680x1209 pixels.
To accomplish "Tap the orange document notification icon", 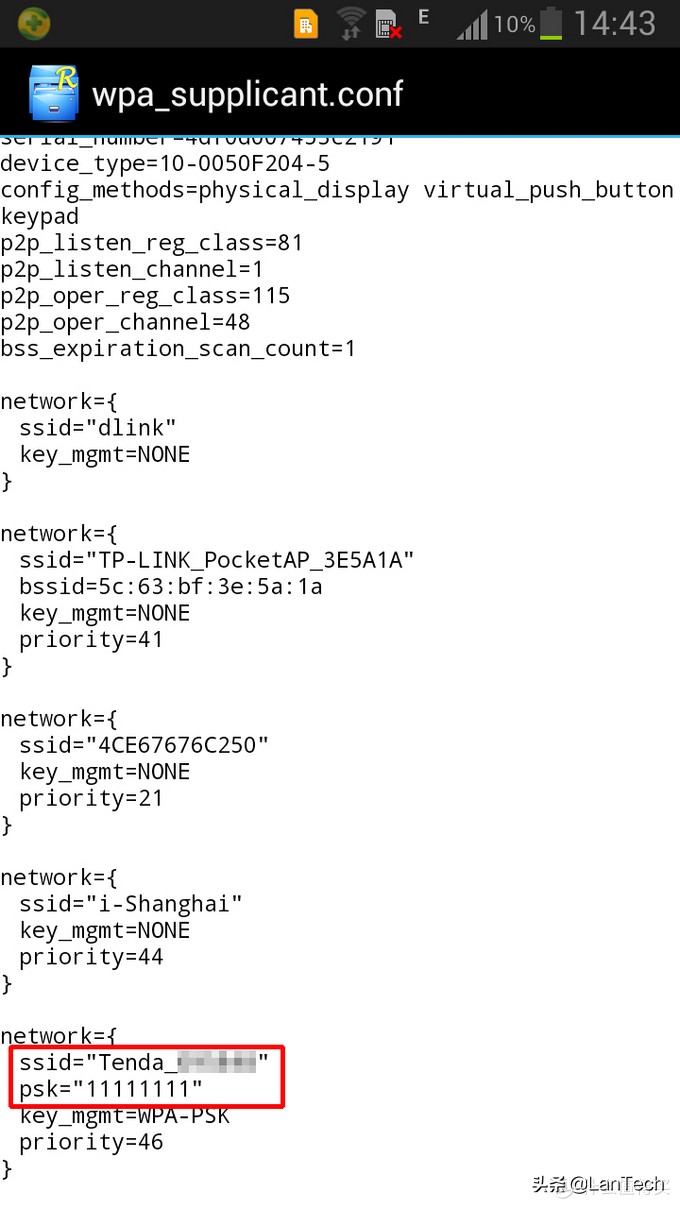I will pos(306,24).
